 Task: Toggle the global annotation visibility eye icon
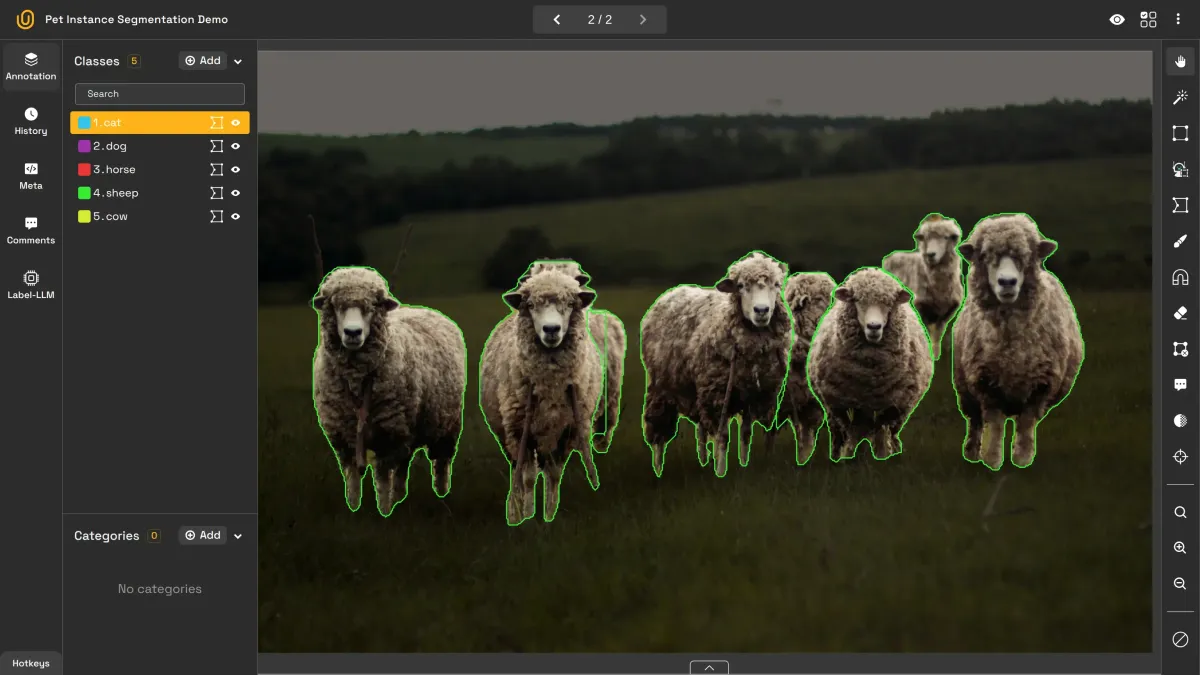coord(1117,19)
